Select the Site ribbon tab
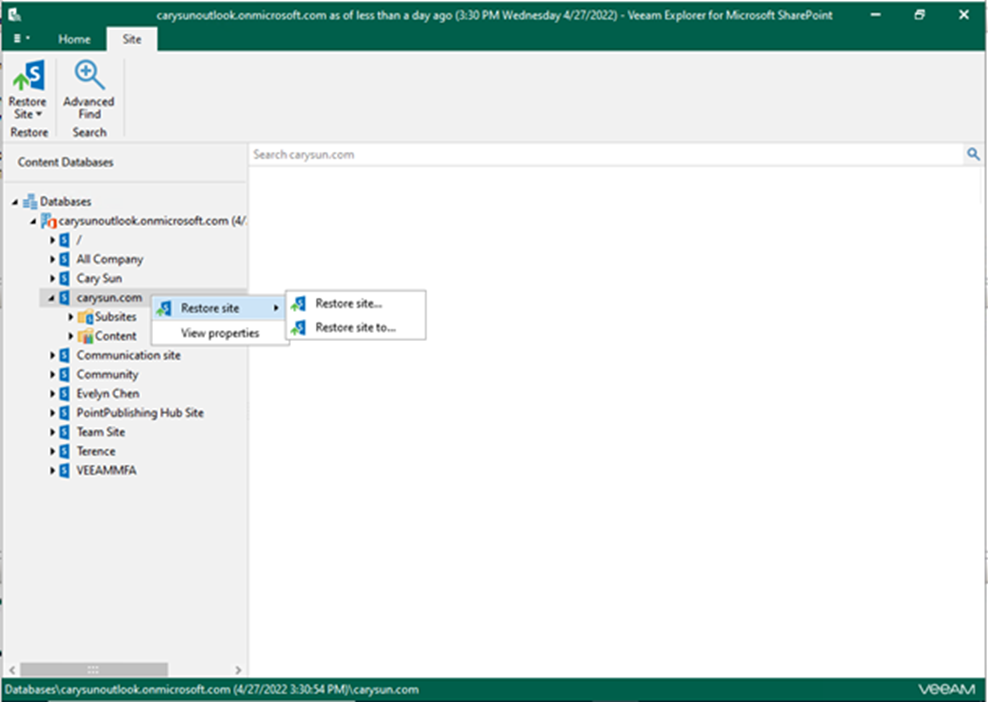Viewport: 988px width, 702px height. (132, 39)
